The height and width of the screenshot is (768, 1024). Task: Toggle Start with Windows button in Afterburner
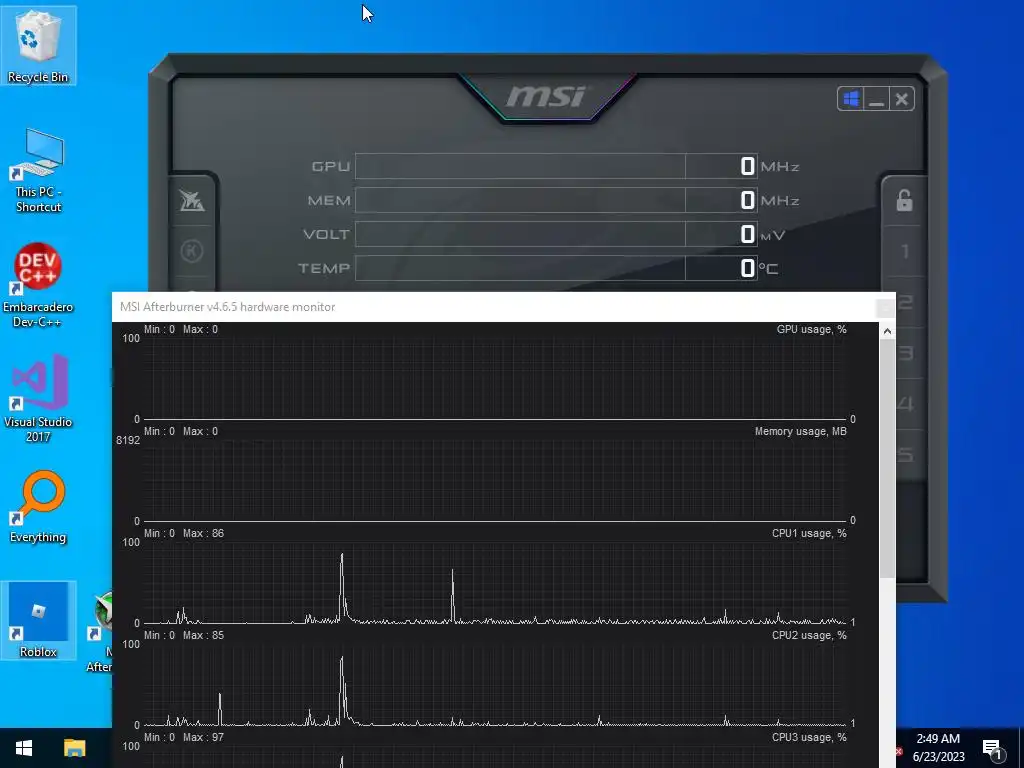(850, 99)
